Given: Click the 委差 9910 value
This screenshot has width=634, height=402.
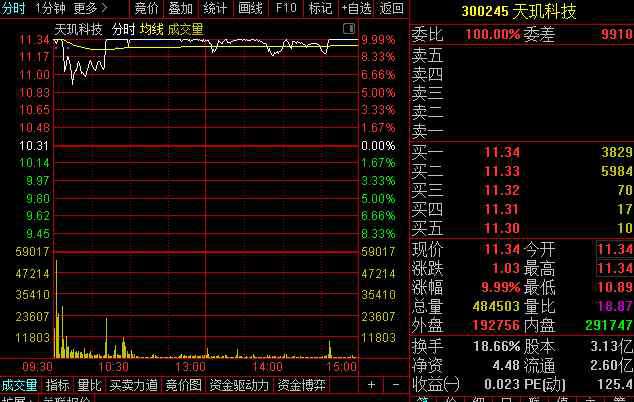Looking at the screenshot, I should tap(616, 34).
